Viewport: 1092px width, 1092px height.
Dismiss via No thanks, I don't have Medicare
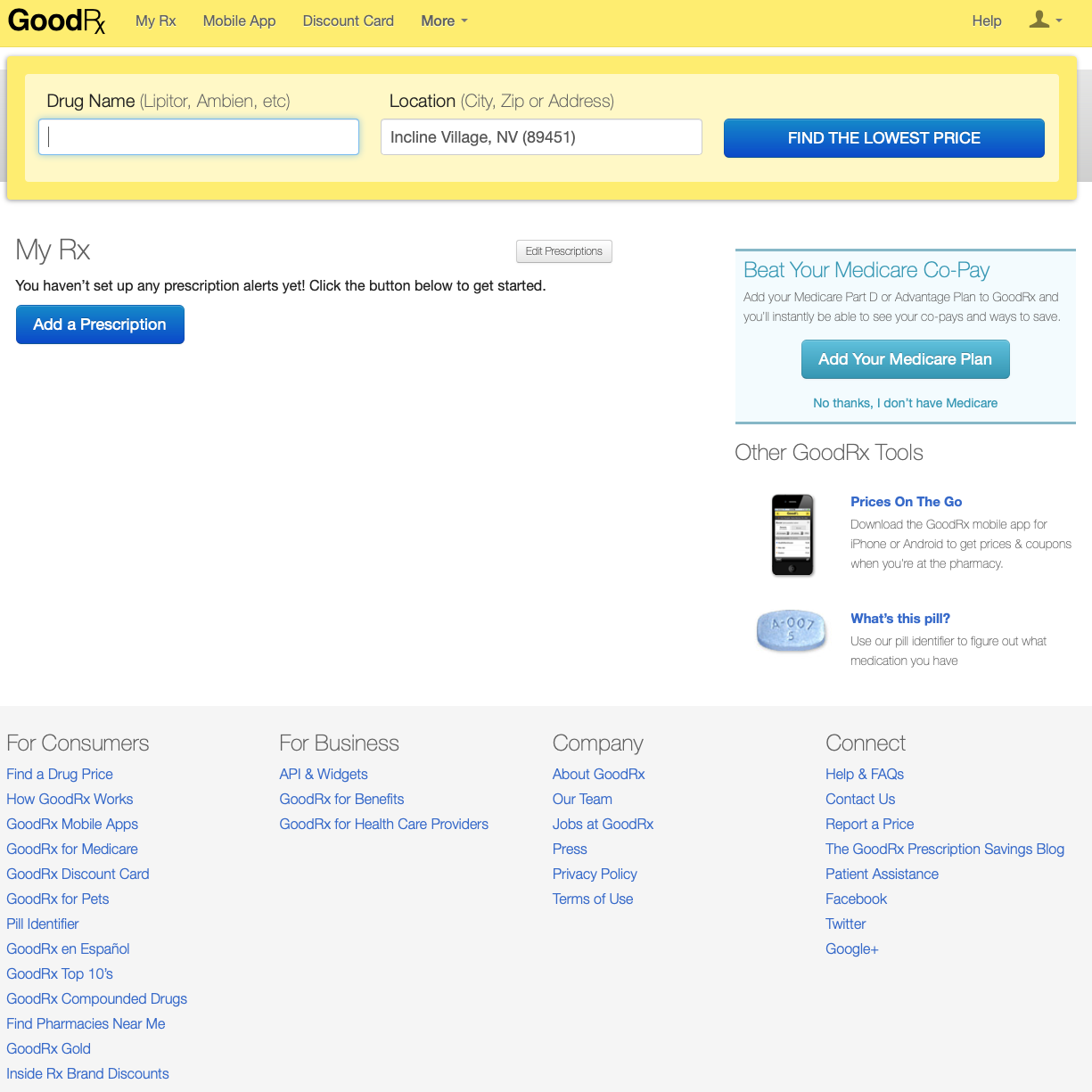click(x=906, y=403)
